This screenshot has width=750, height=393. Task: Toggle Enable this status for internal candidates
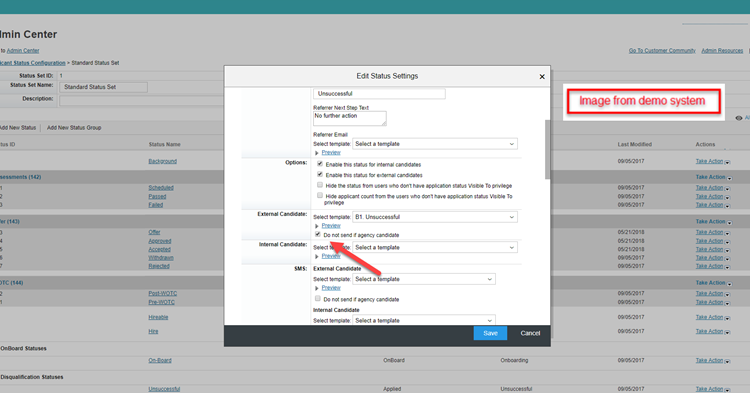tap(320, 164)
